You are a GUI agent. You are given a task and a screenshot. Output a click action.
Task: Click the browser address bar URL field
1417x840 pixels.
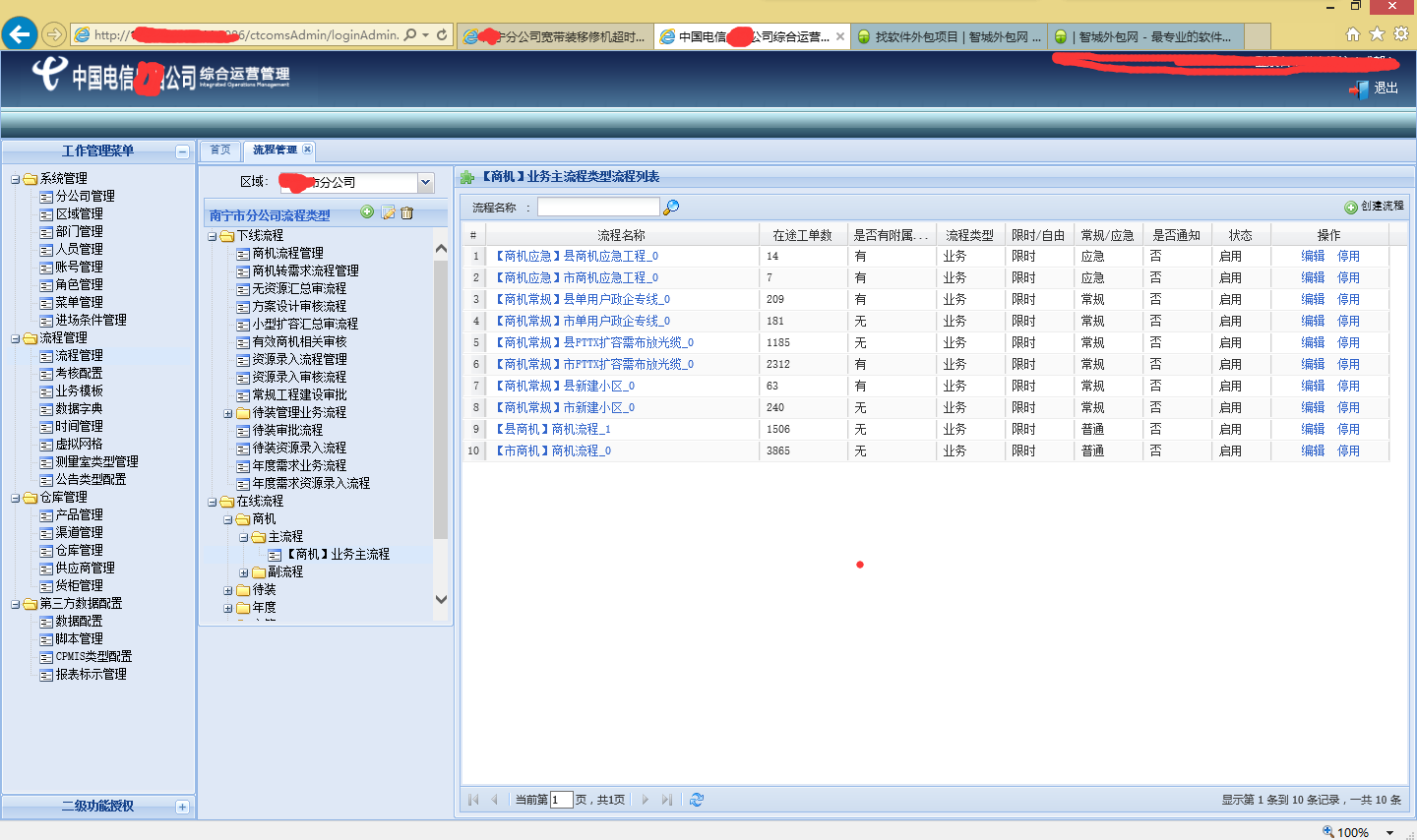(246, 34)
